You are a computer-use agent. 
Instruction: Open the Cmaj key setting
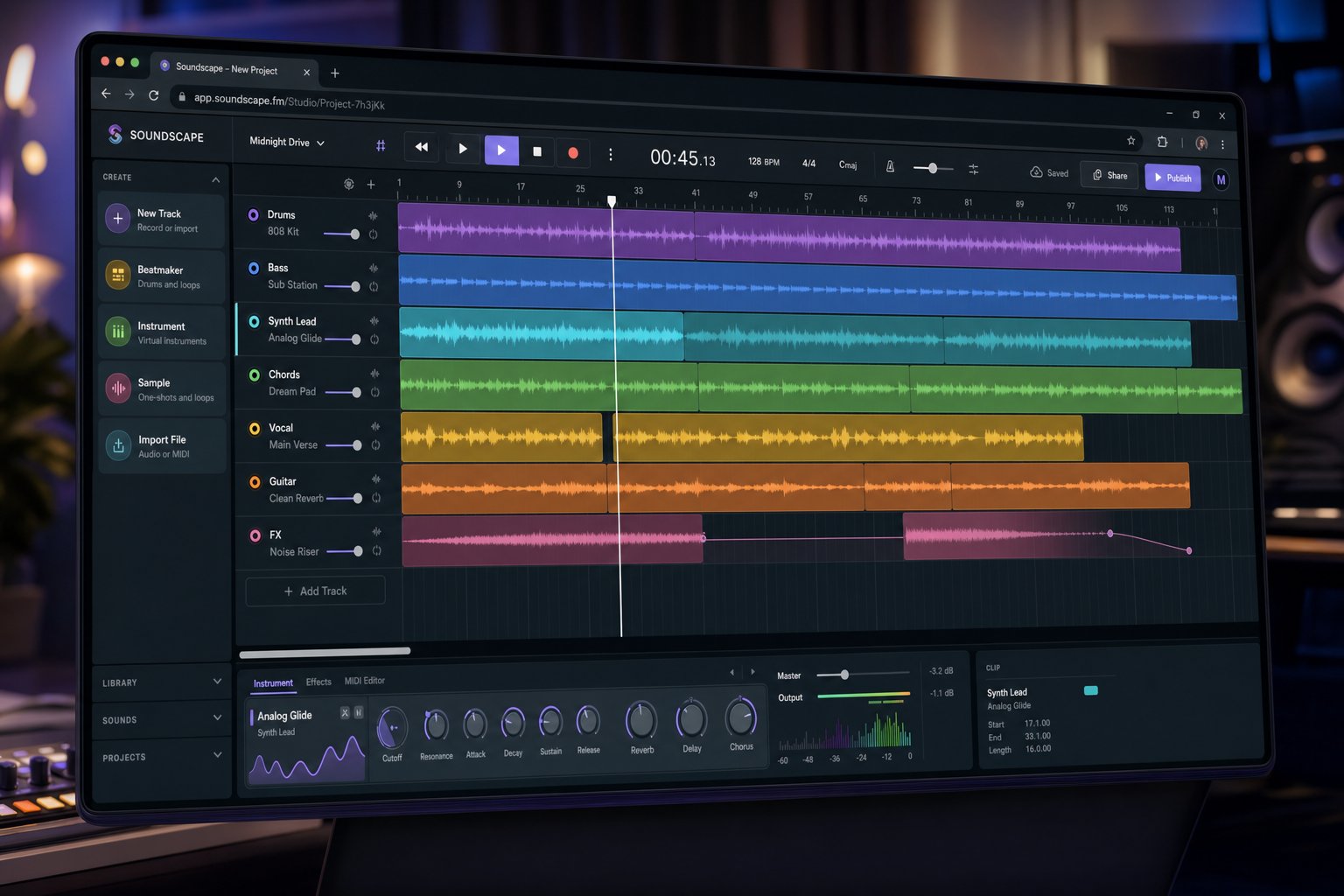[848, 164]
